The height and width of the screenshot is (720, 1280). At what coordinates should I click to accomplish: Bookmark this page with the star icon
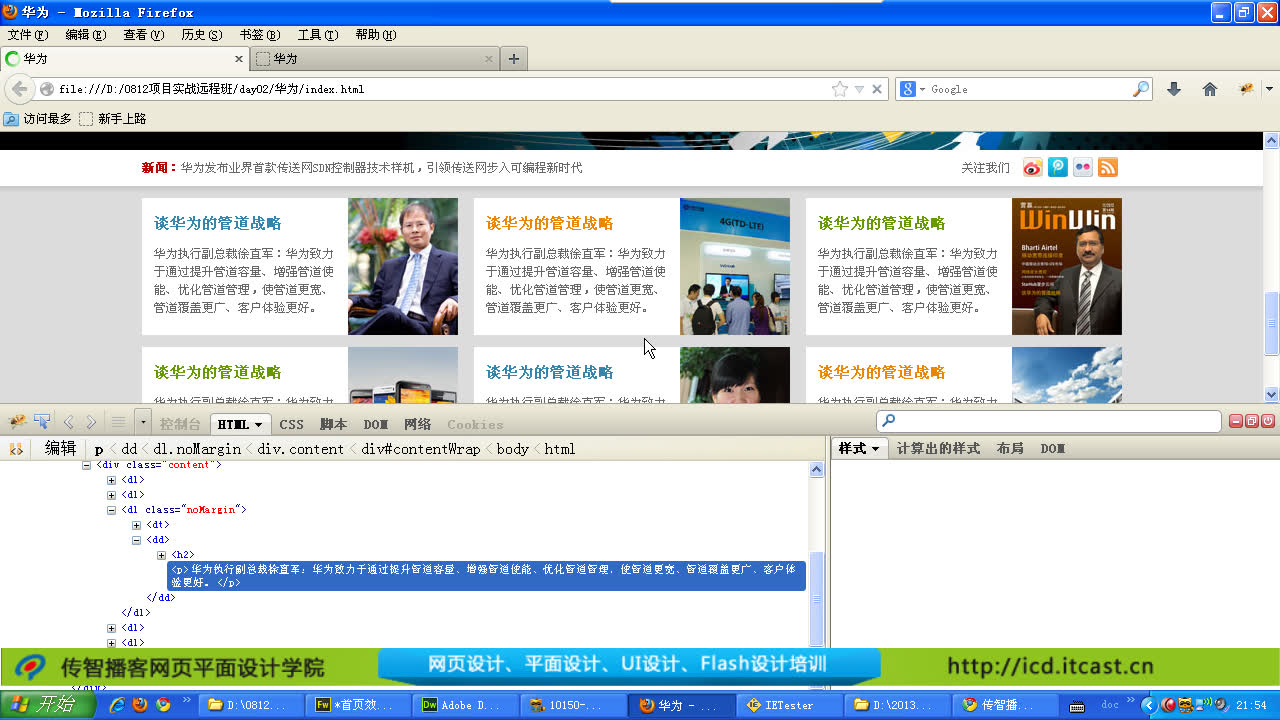(x=840, y=89)
